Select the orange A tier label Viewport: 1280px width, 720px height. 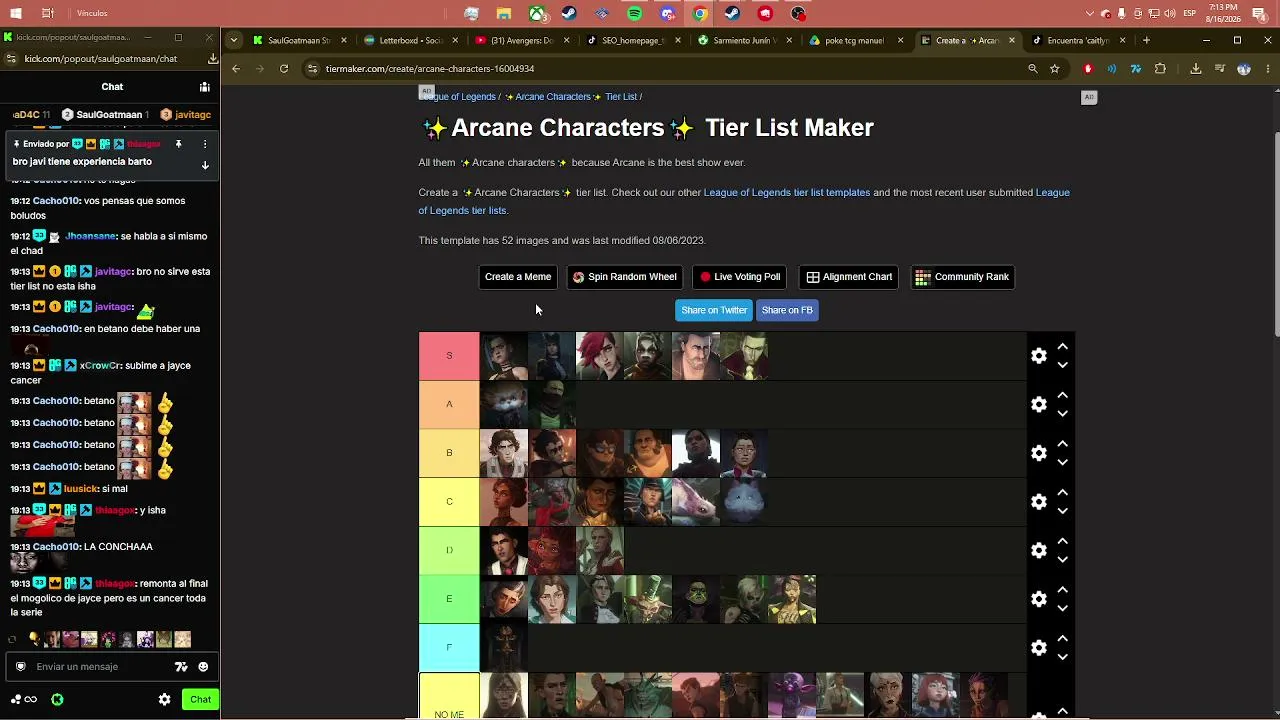coord(449,404)
